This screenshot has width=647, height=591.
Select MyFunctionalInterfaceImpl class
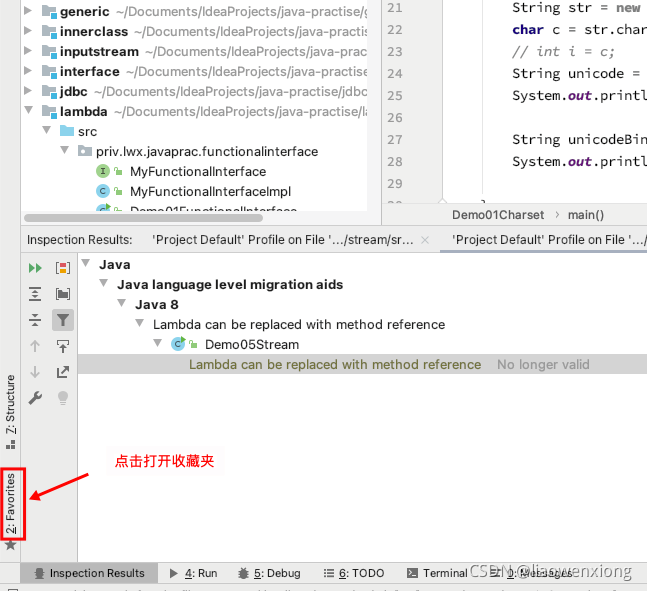point(210,191)
